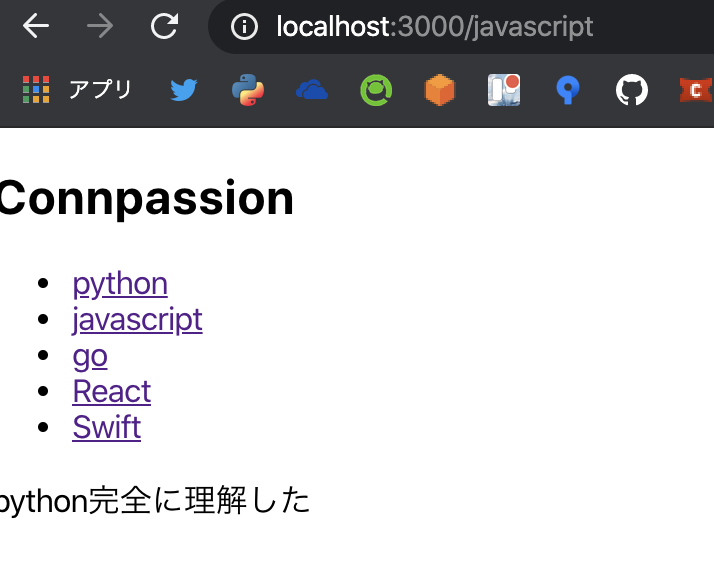
Task: Open the bookmark with red dot picture
Action: pyautogui.click(x=504, y=90)
